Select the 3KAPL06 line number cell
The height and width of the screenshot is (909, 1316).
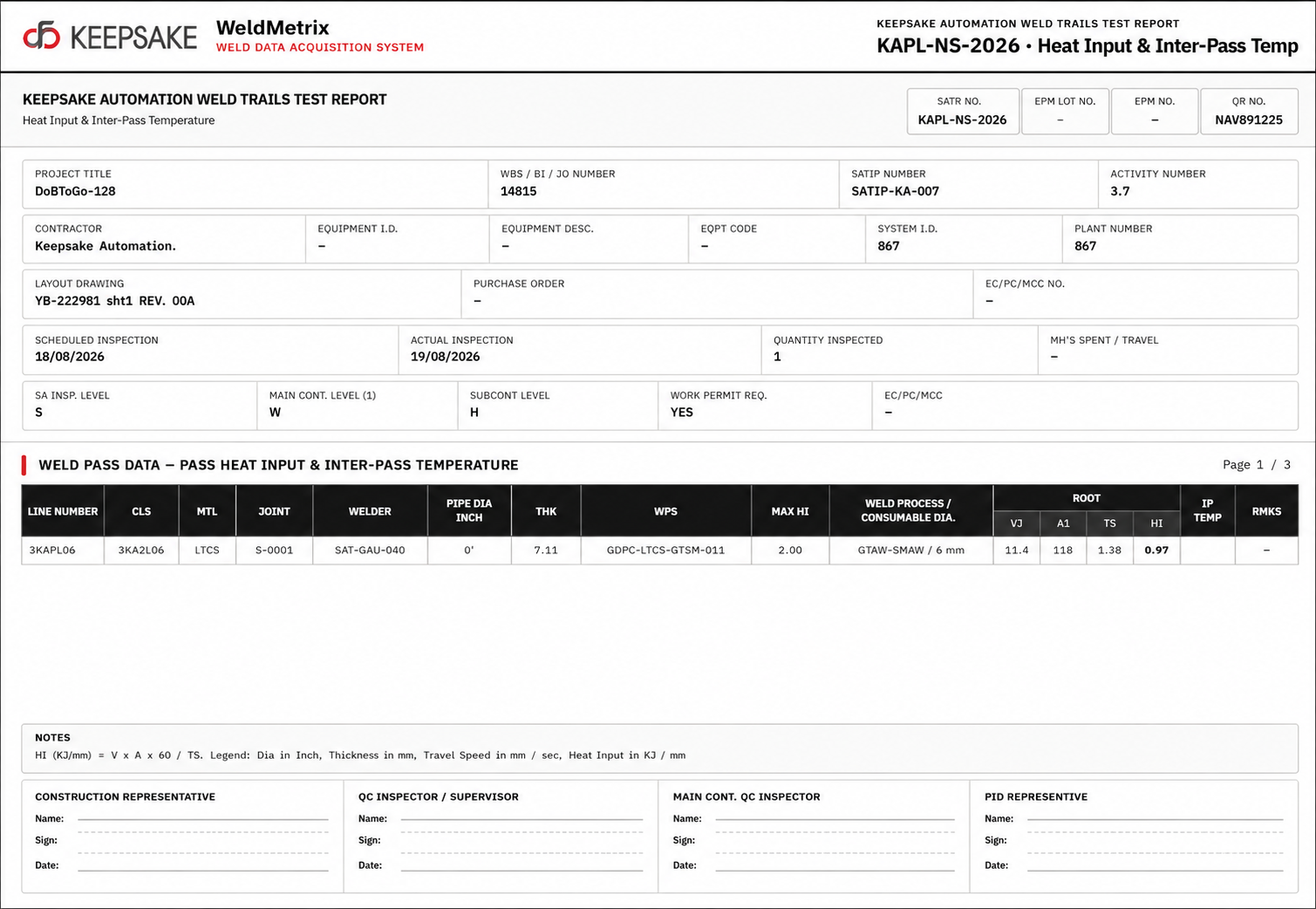63,550
